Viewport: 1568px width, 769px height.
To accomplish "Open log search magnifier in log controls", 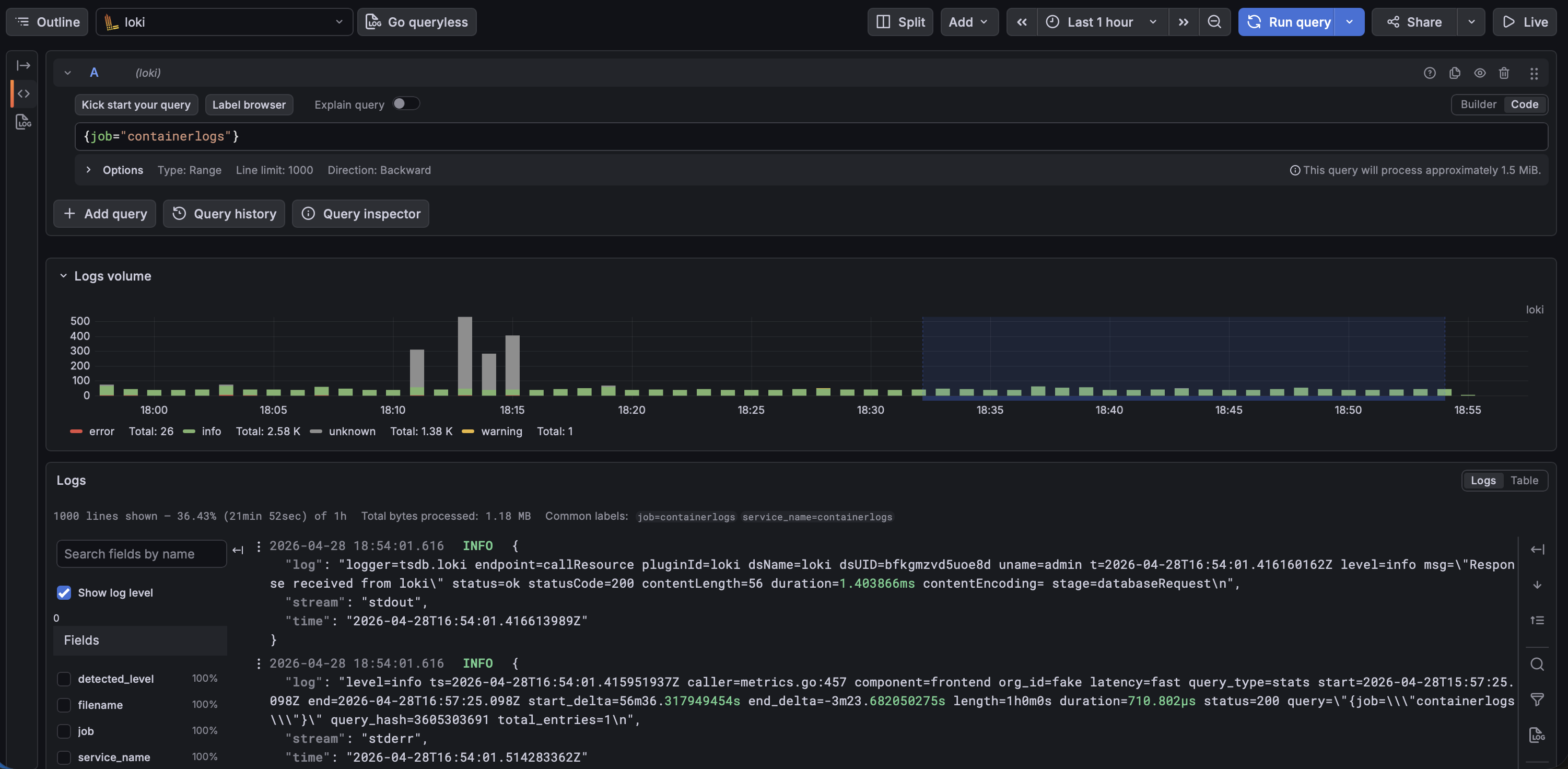I will tap(1537, 665).
